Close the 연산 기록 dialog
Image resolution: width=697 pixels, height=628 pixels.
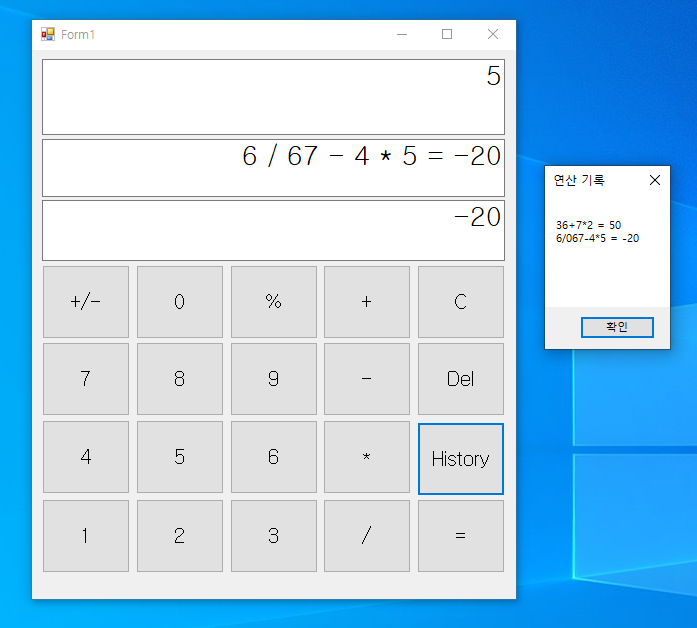pyautogui.click(x=655, y=180)
